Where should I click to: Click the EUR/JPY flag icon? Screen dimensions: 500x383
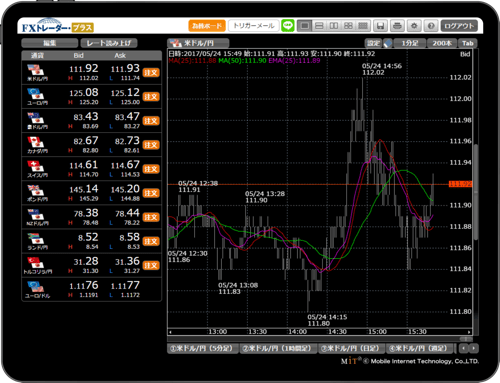36,94
